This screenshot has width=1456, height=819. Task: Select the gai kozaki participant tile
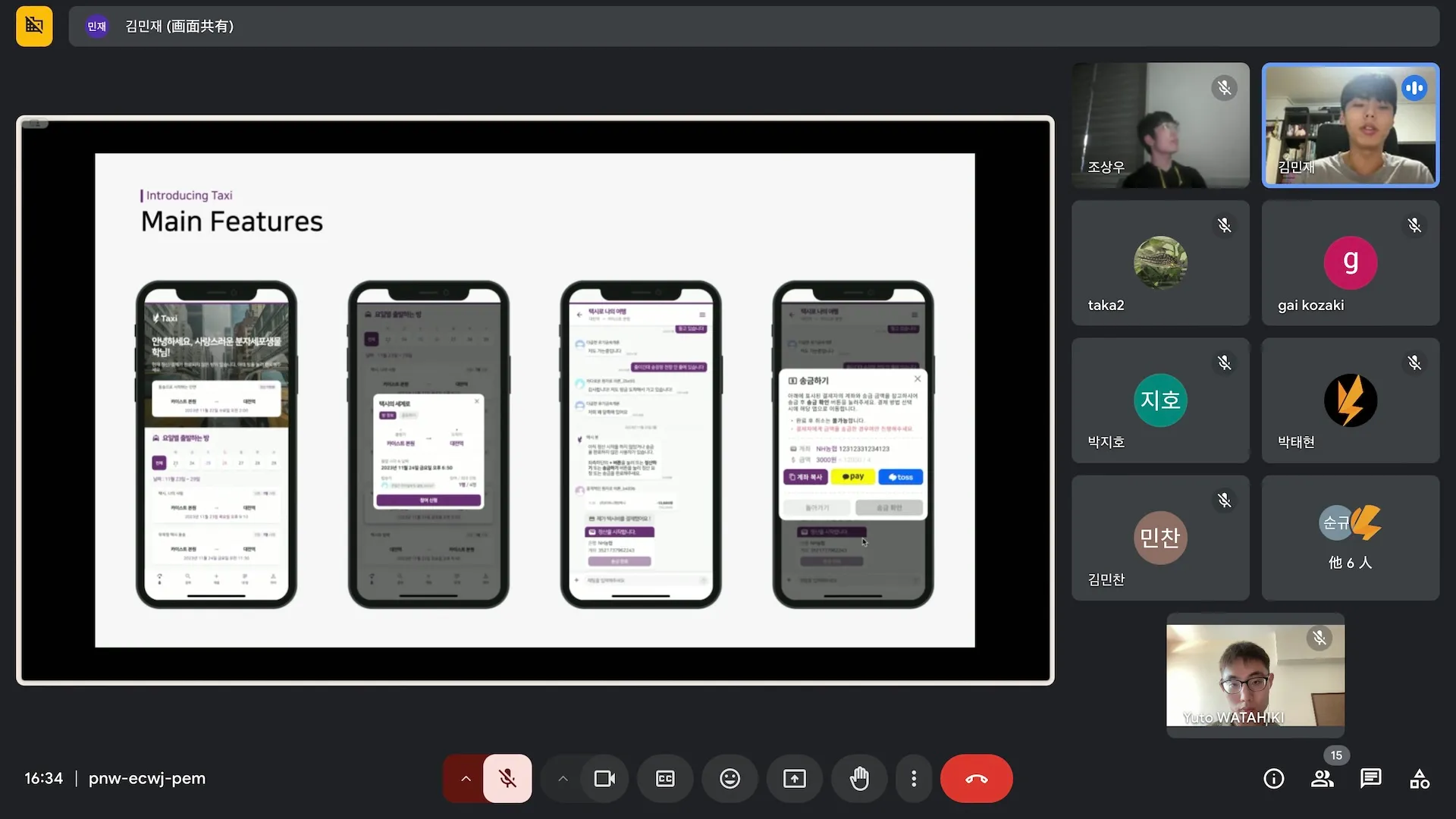[x=1350, y=263]
